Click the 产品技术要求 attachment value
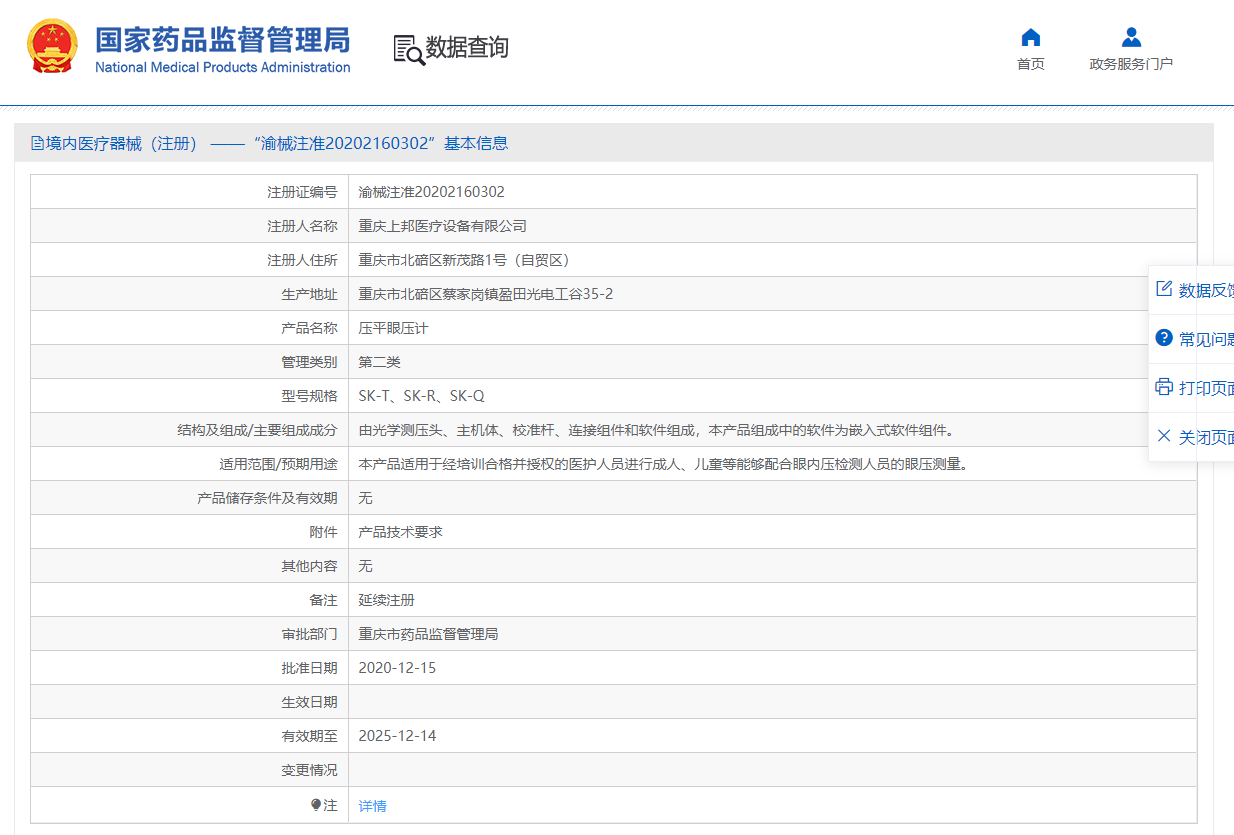Image resolution: width=1234 pixels, height=835 pixels. point(401,532)
